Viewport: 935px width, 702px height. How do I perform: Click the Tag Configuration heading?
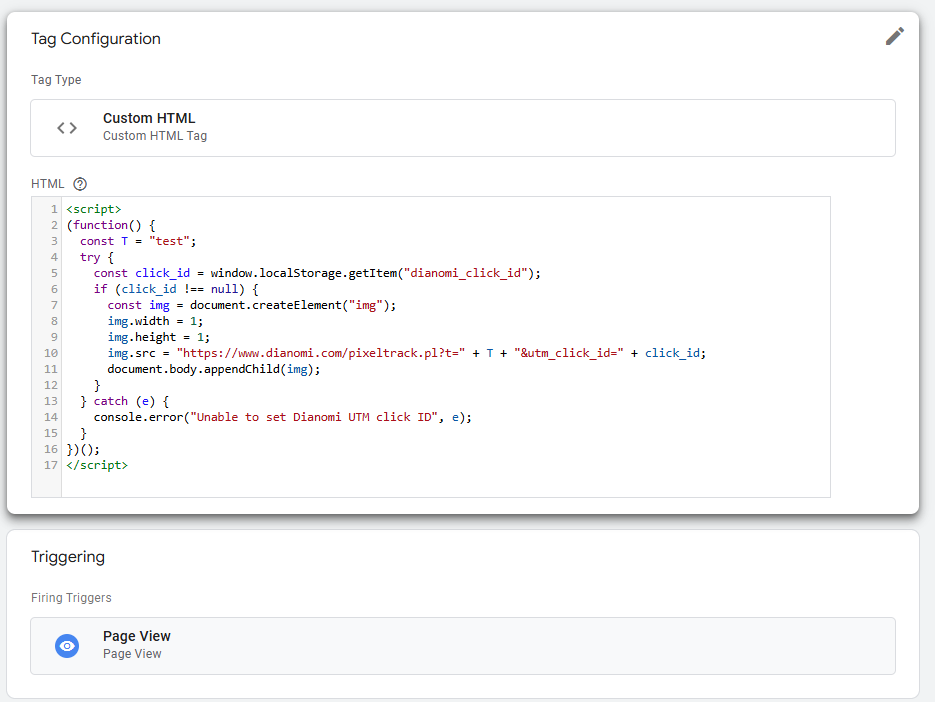point(96,39)
